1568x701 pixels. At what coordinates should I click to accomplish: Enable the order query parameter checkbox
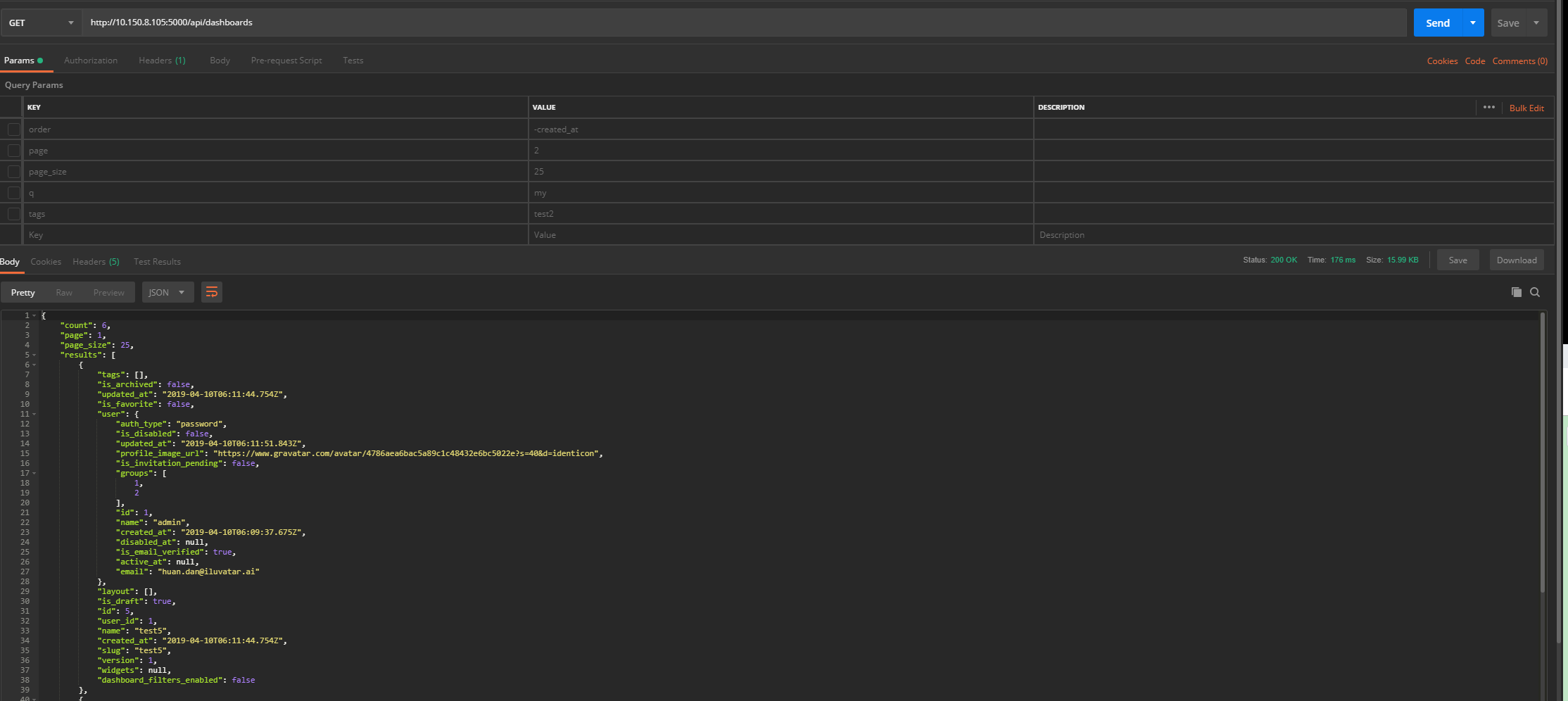pyautogui.click(x=14, y=129)
